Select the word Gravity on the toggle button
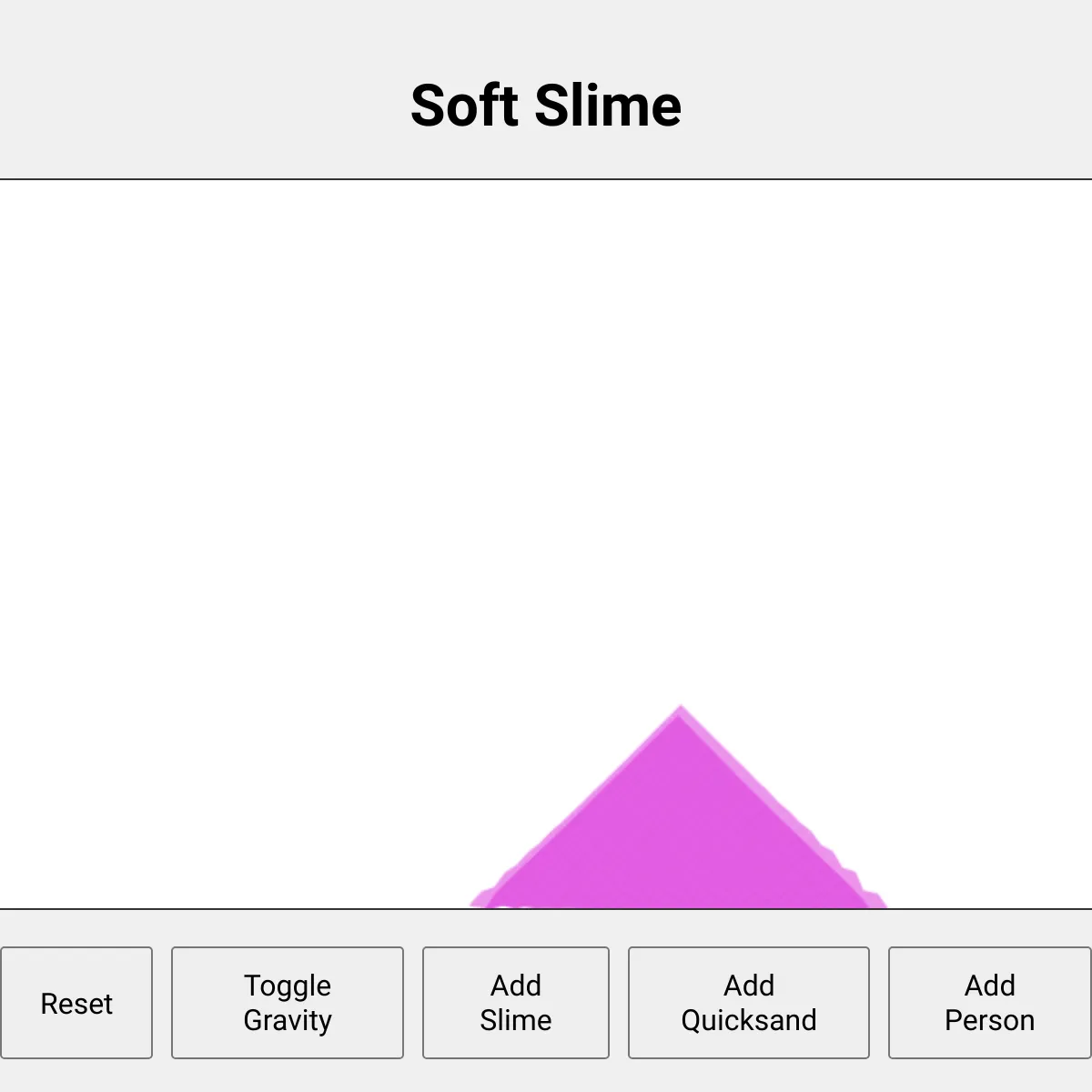 (x=288, y=1020)
